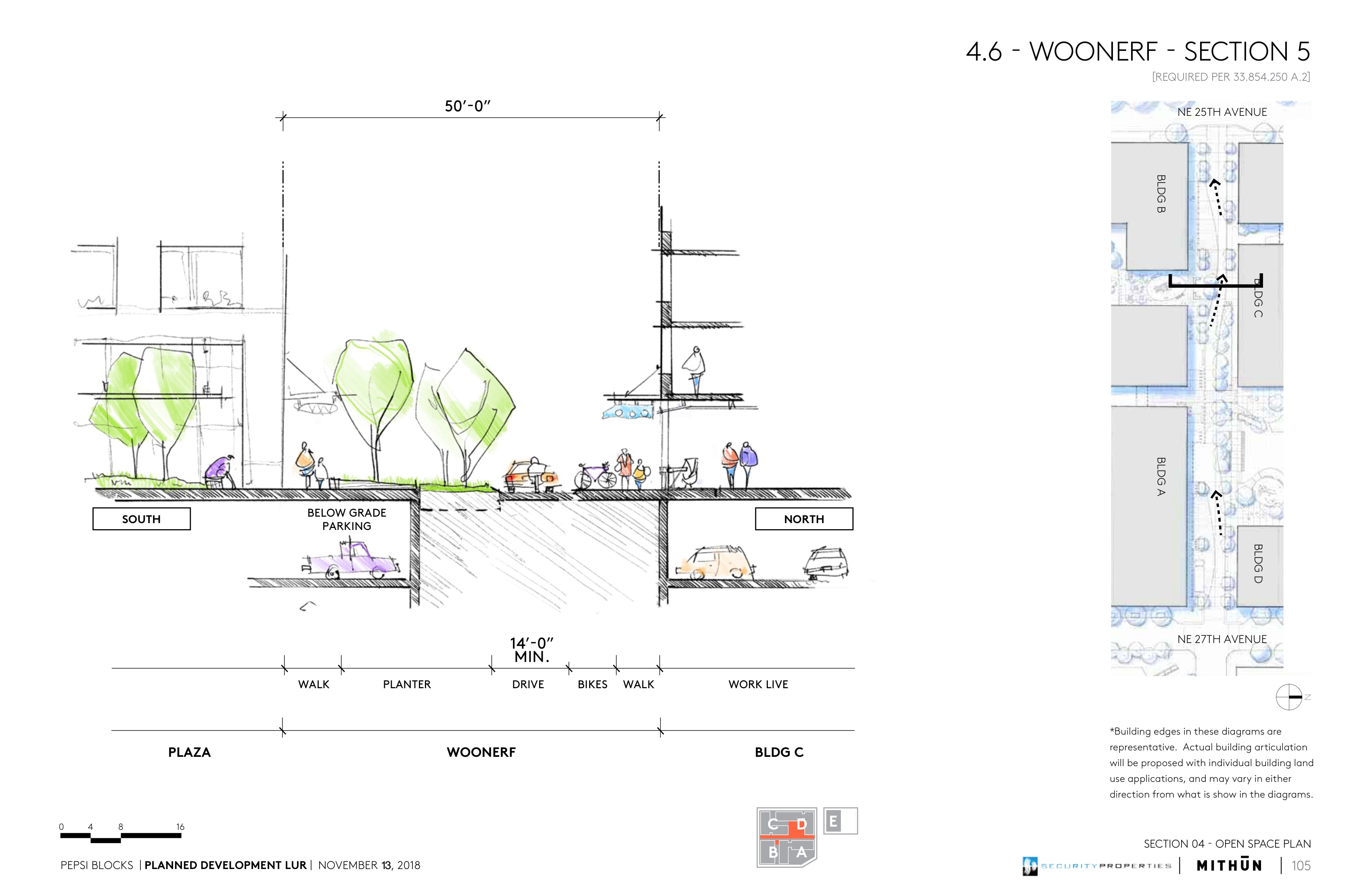
Task: Click the SOUTH label box
Action: click(x=141, y=519)
